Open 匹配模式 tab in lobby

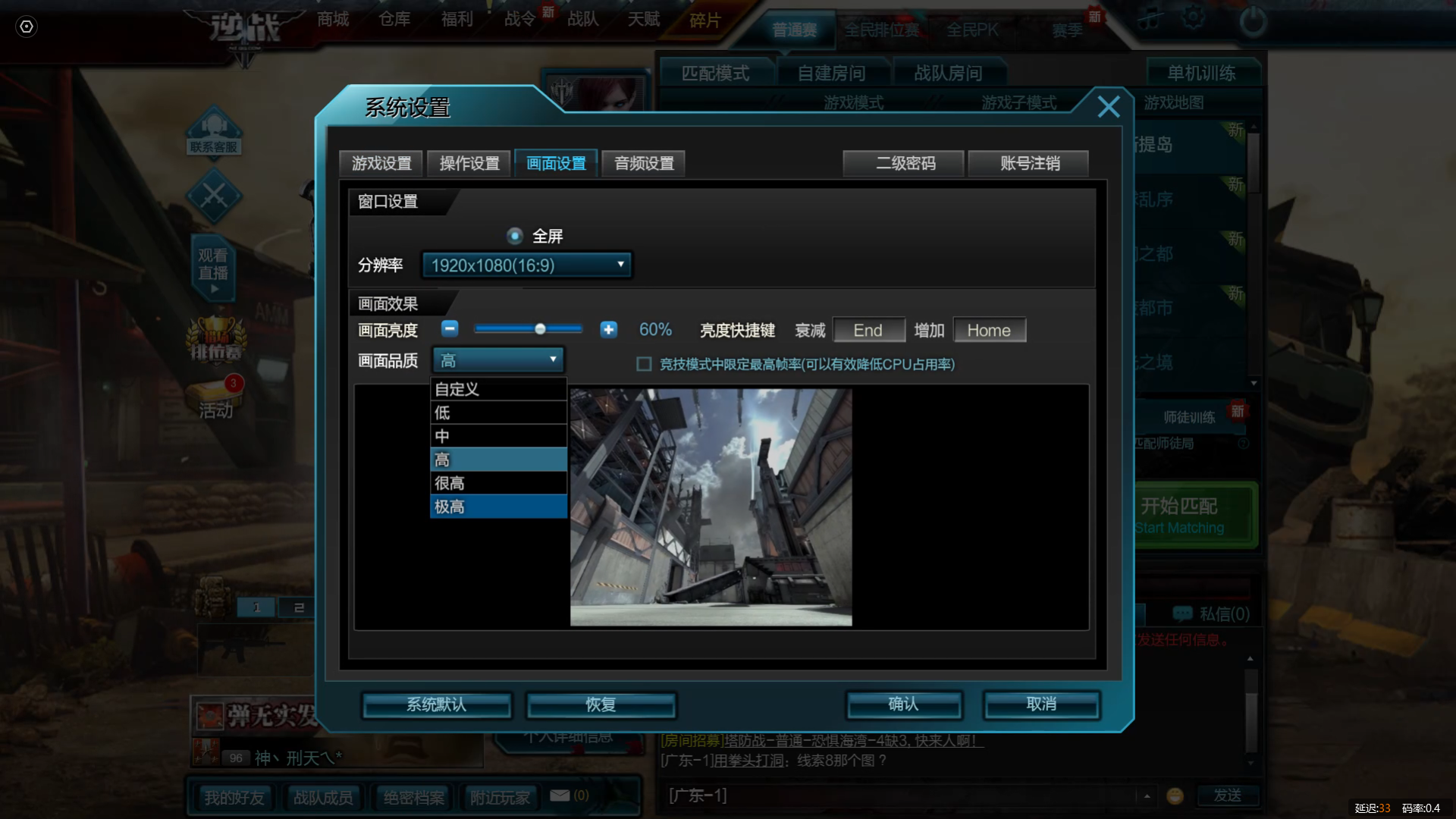pos(715,73)
